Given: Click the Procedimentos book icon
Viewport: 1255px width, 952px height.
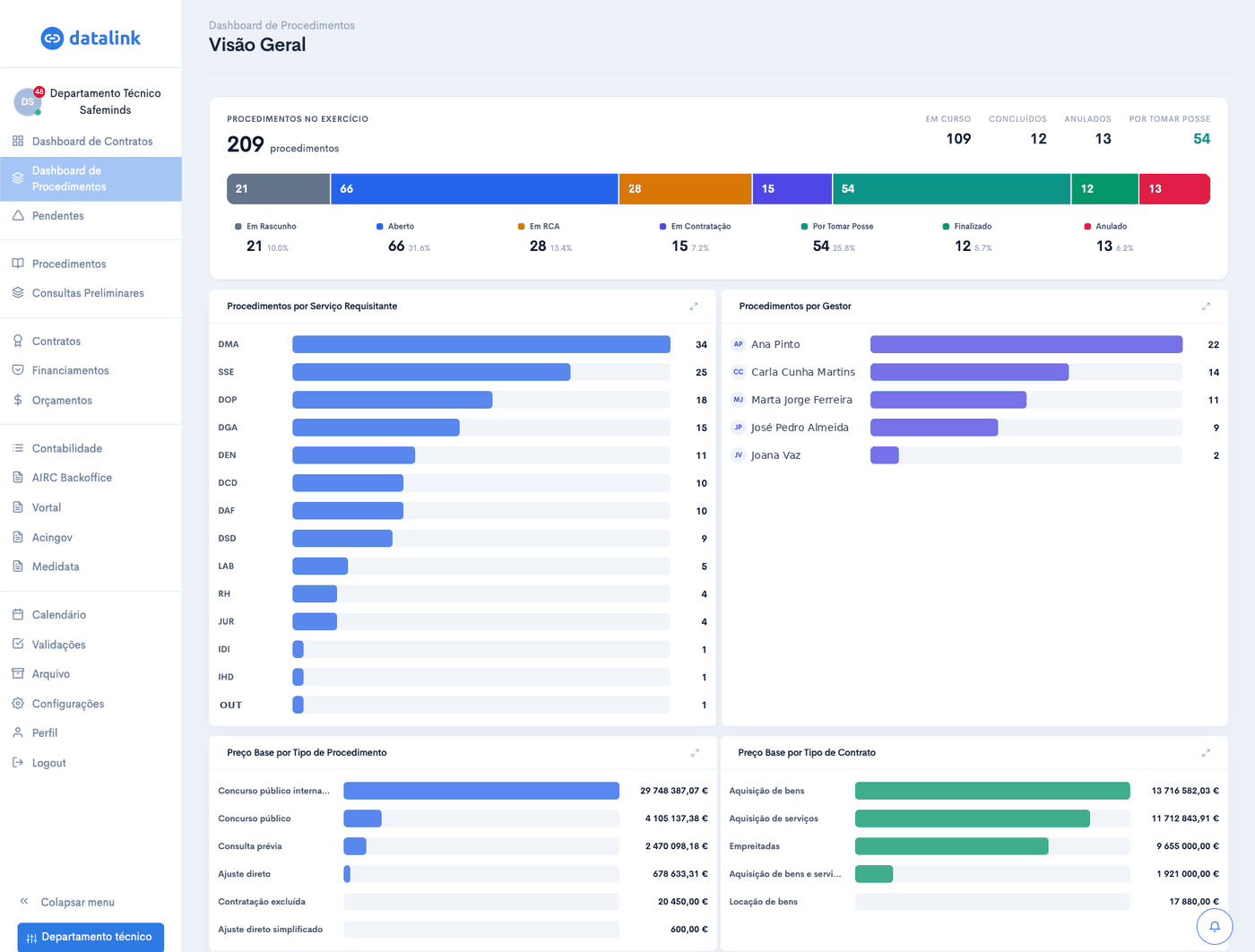Looking at the screenshot, I should [x=18, y=264].
